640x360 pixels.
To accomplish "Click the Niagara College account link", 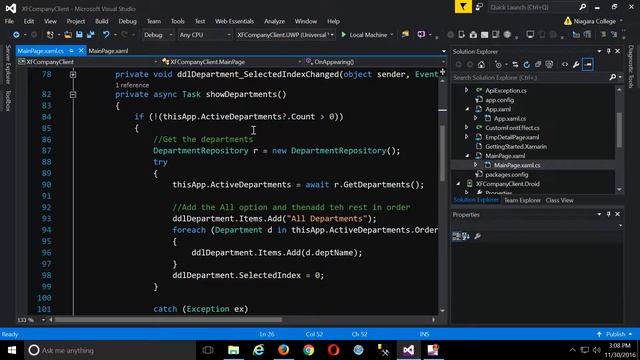I will tap(595, 21).
